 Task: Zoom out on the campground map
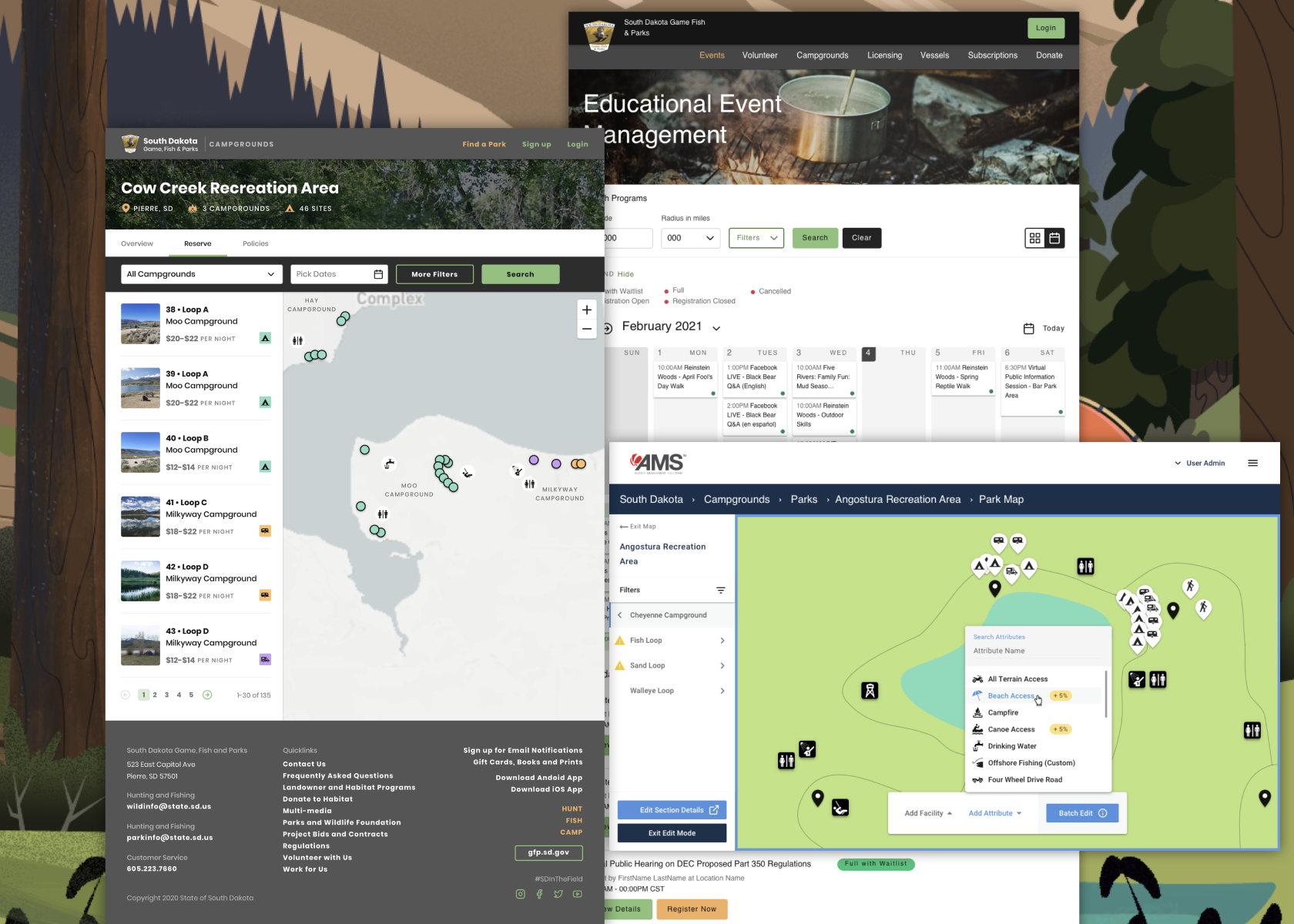[587, 329]
